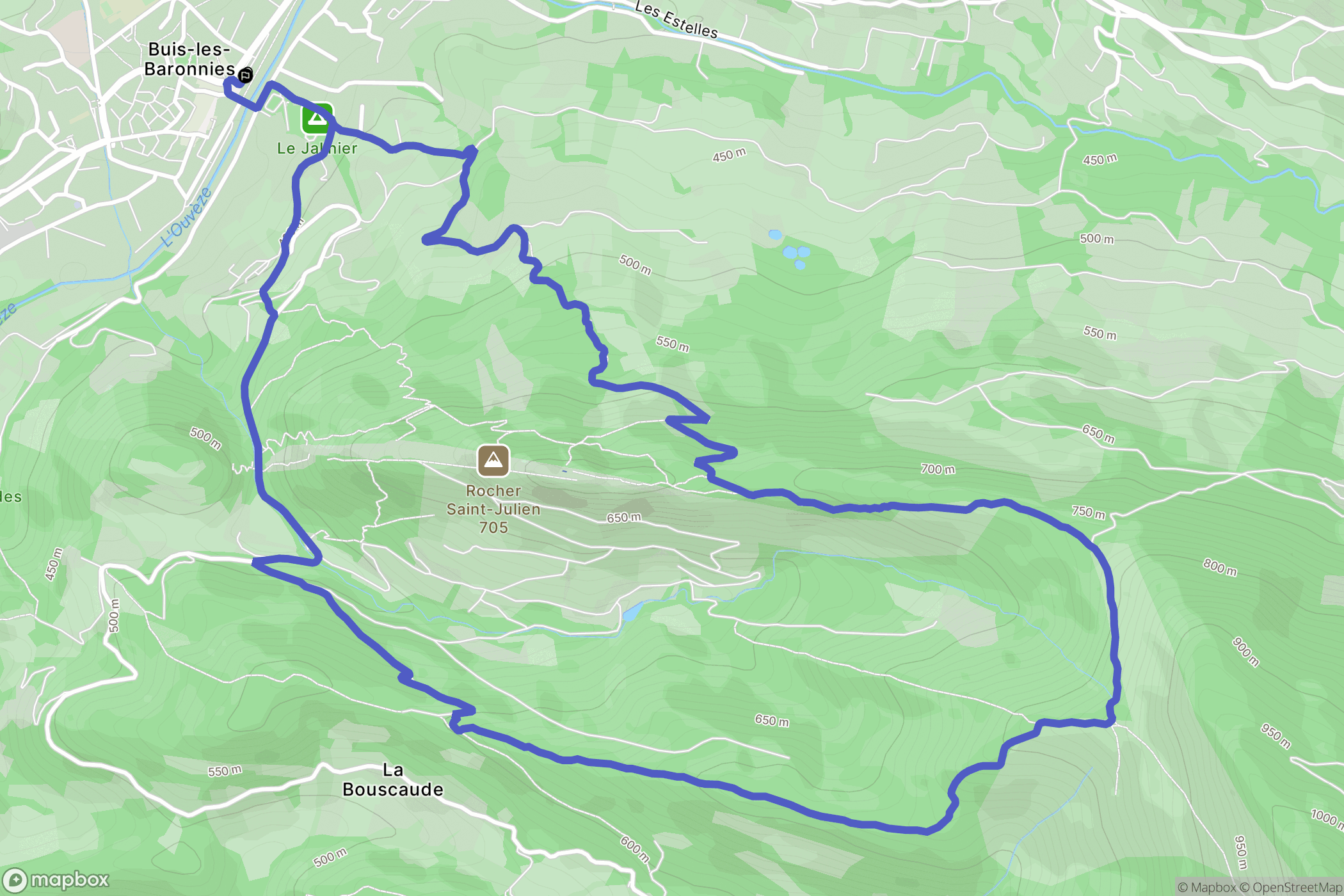Click the Le Jalinier text label
The image size is (1344, 896).
pos(317,148)
